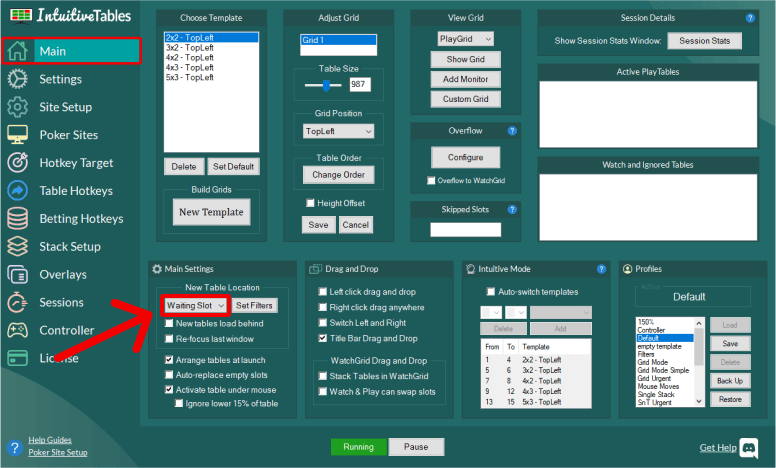The image size is (776, 468).
Task: Click the blue question mark near Help Guides
Action: coord(15,448)
